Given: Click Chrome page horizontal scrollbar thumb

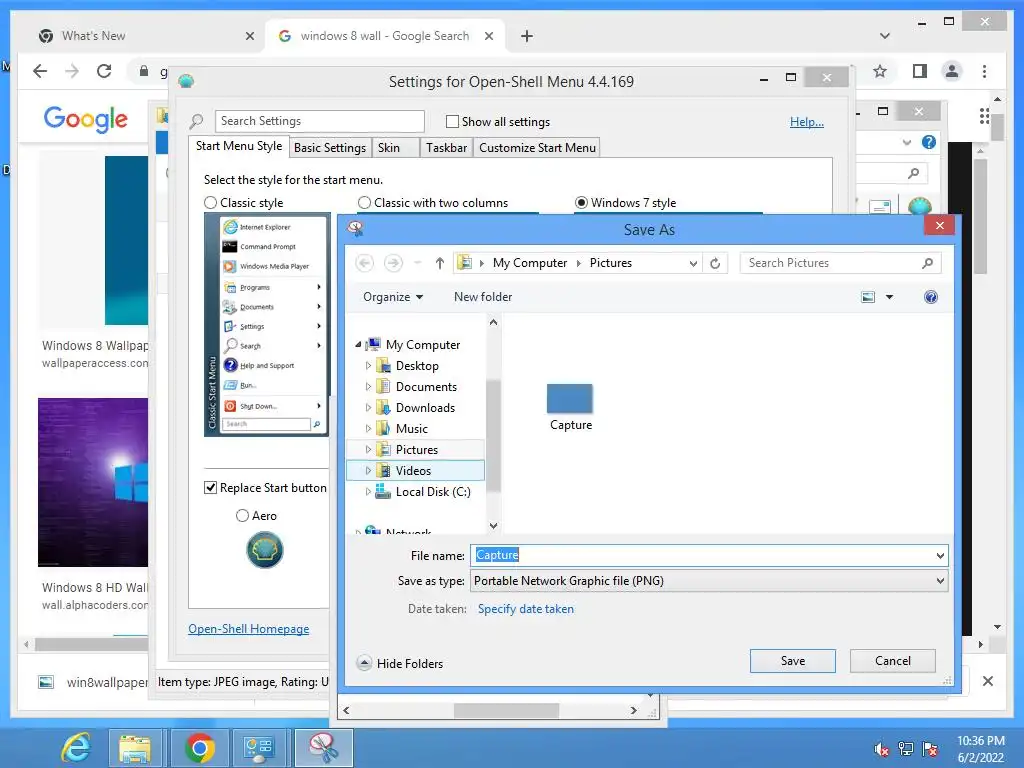Looking at the screenshot, I should [x=91, y=645].
